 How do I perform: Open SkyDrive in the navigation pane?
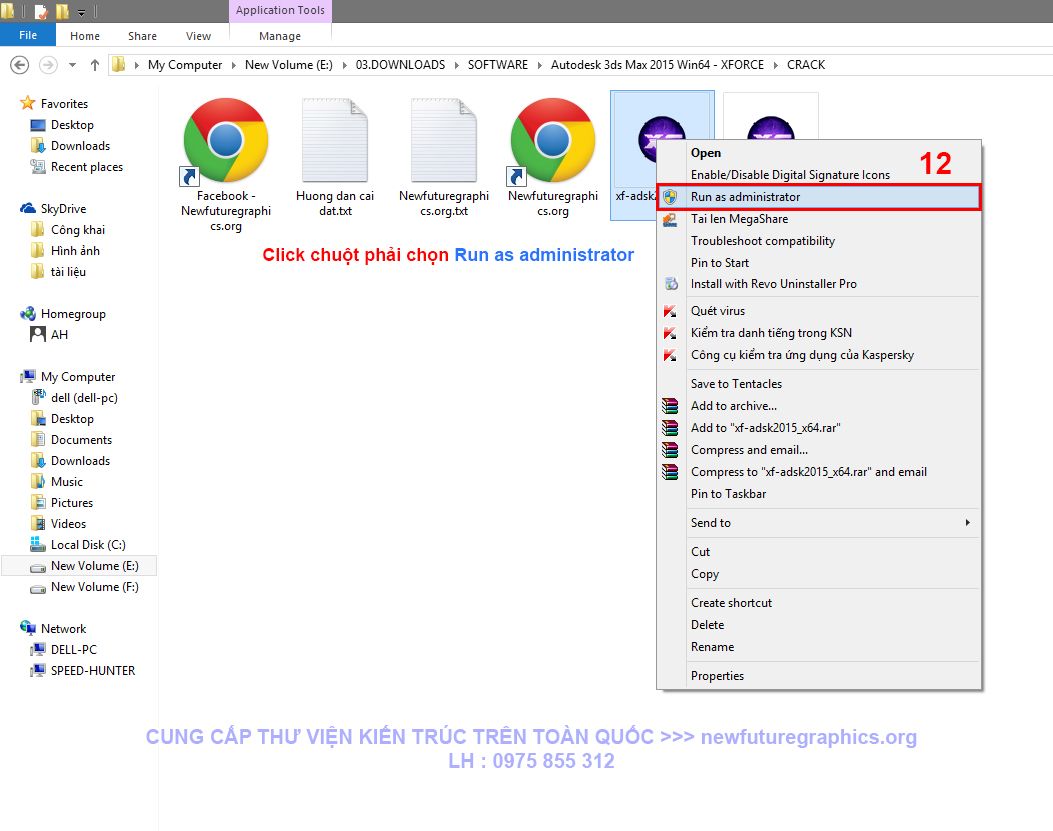(x=63, y=209)
